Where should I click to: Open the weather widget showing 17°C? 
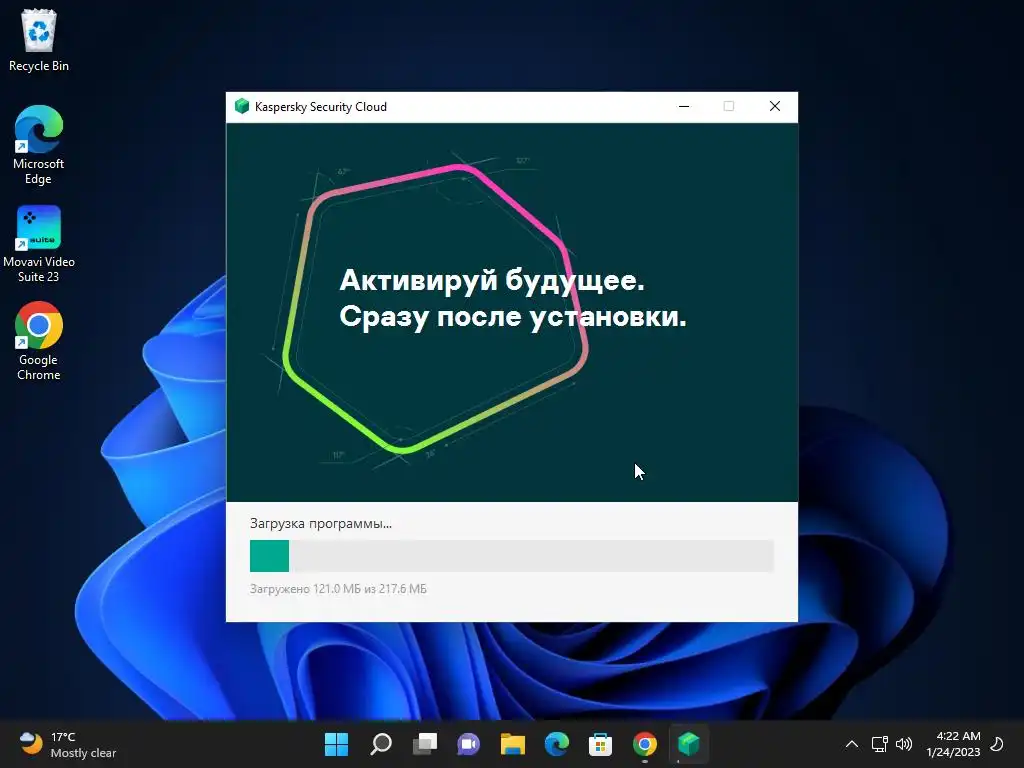click(67, 744)
